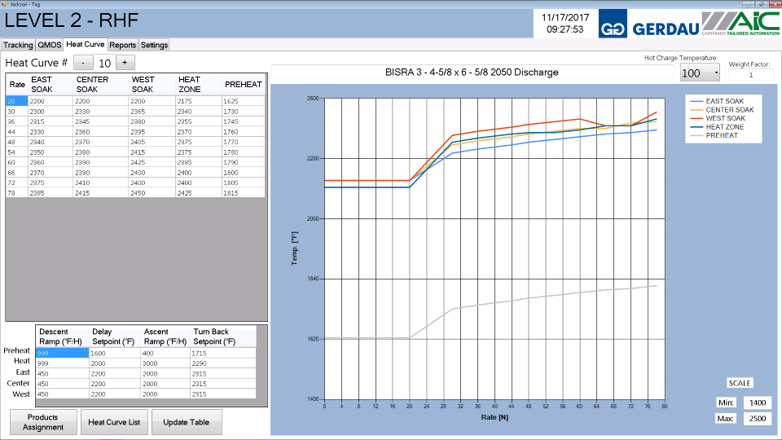The image size is (782, 440).
Task: Click the AIC Tailored Automation logo
Action: click(741, 23)
